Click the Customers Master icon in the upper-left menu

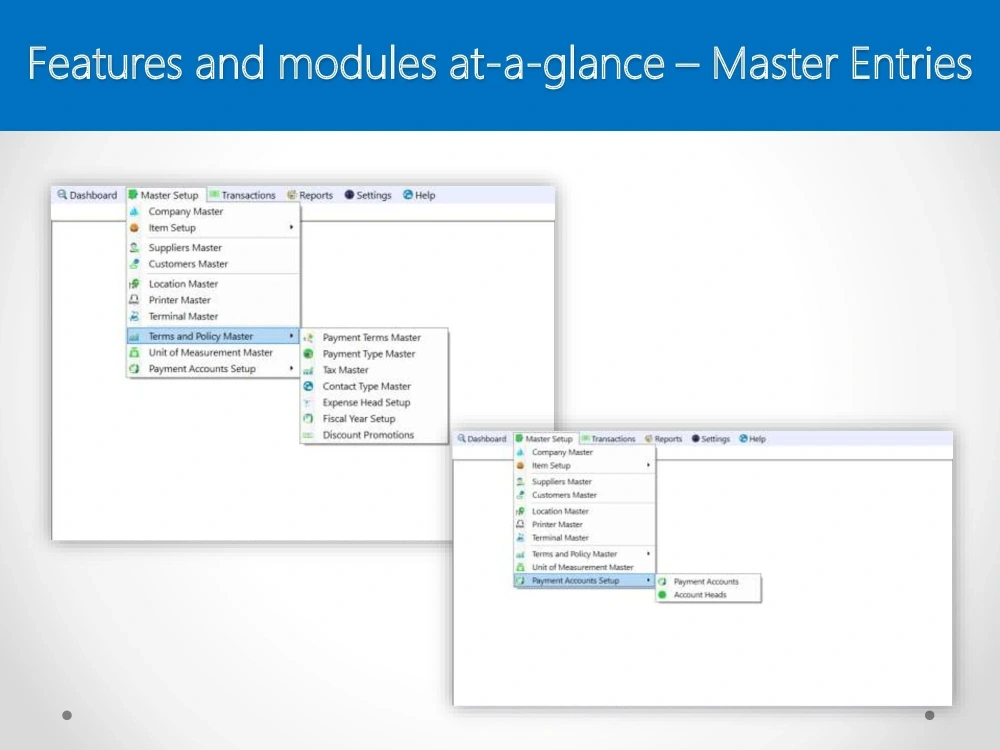pos(134,263)
